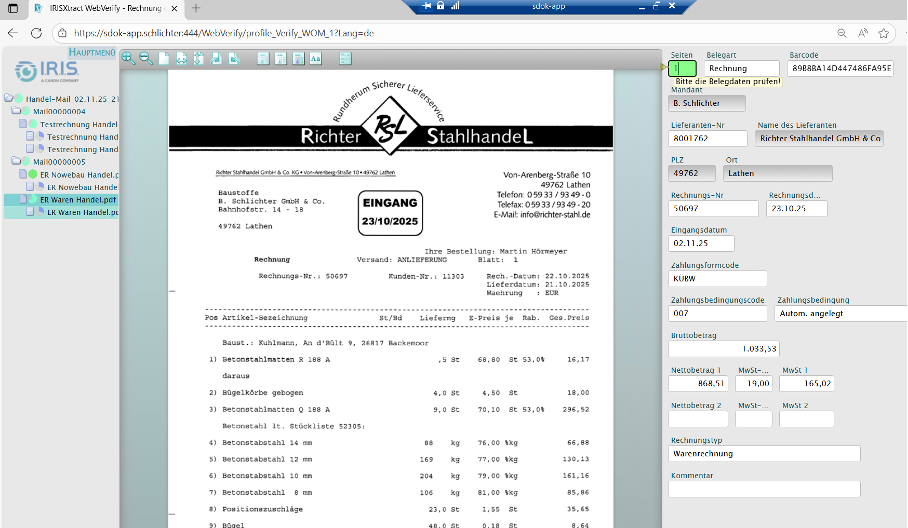Click the rightmost toolbar list icon
The image size is (908, 528).
345,58
